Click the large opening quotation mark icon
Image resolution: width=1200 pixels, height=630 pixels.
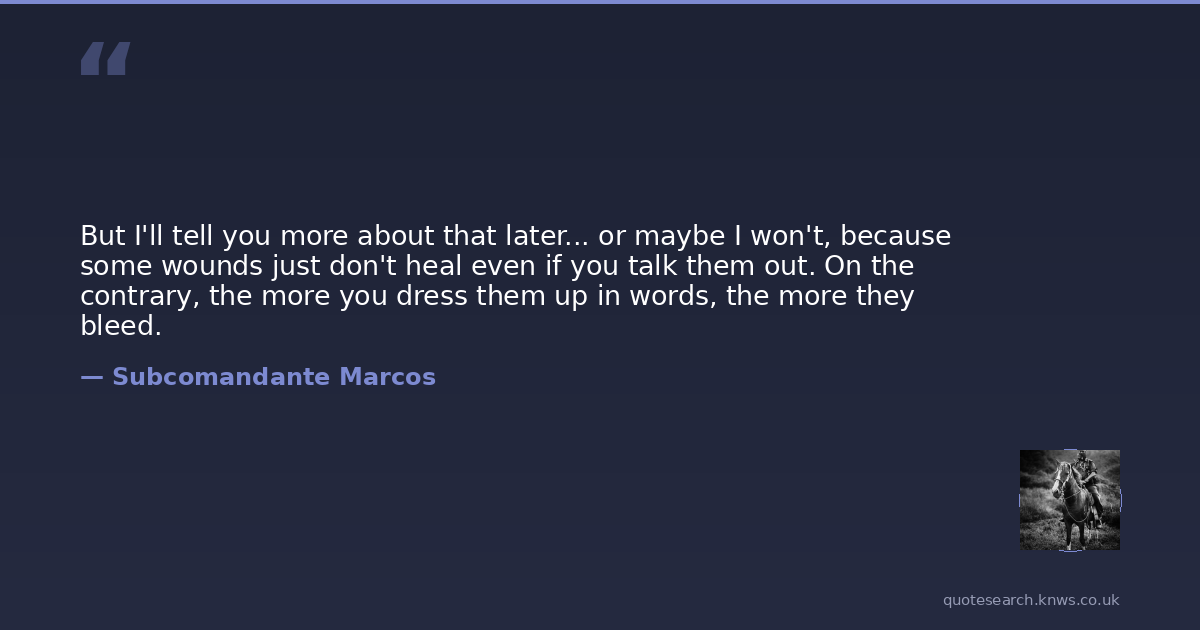tap(105, 59)
